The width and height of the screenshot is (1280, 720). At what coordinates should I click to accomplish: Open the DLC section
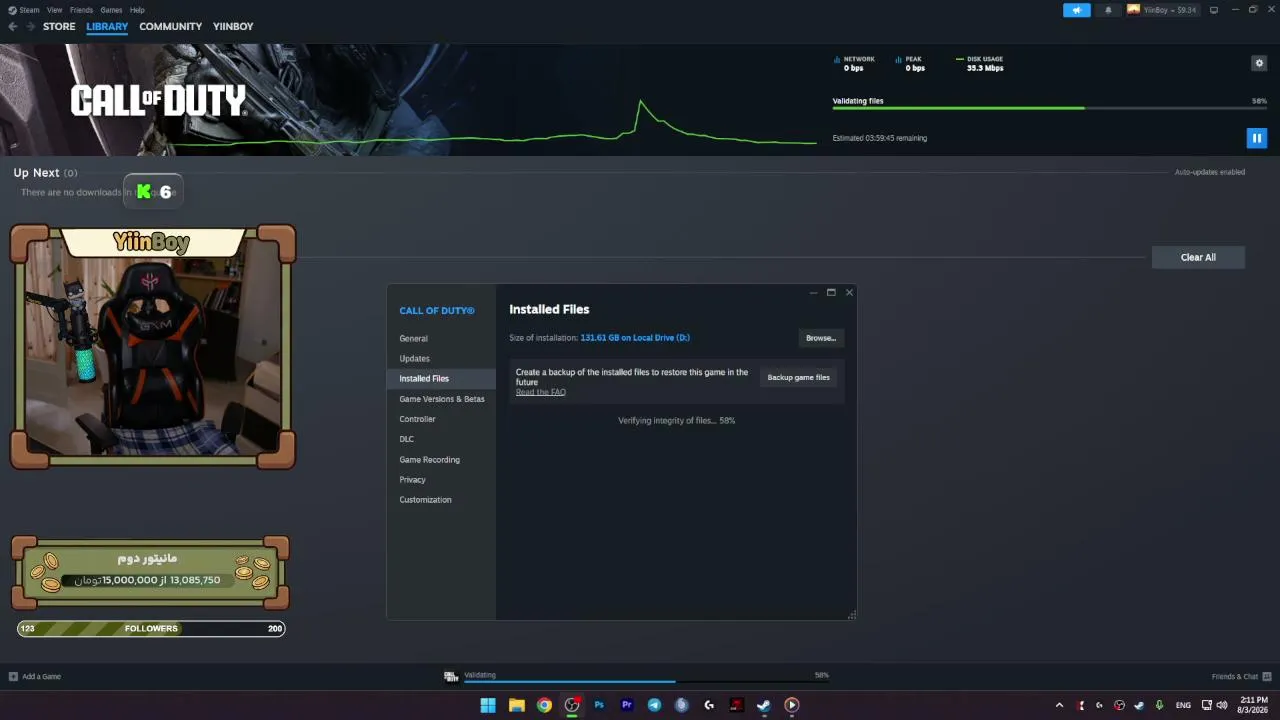coord(441,439)
